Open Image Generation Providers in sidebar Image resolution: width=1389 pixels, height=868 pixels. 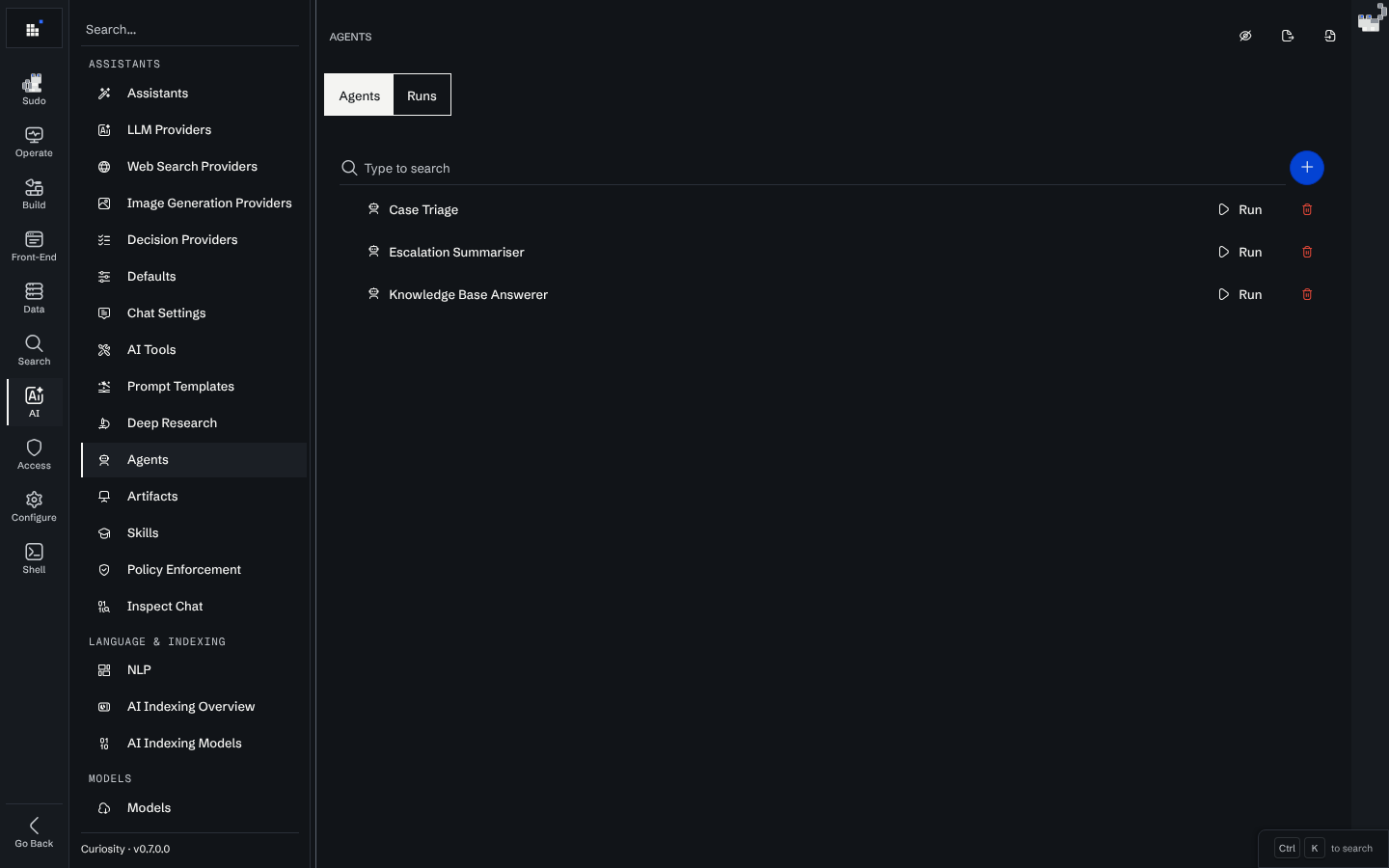click(x=194, y=203)
